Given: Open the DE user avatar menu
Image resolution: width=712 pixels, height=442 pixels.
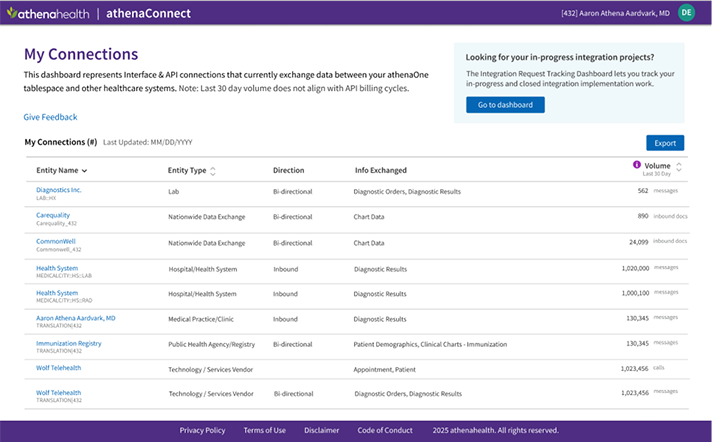Looking at the screenshot, I should [x=686, y=13].
